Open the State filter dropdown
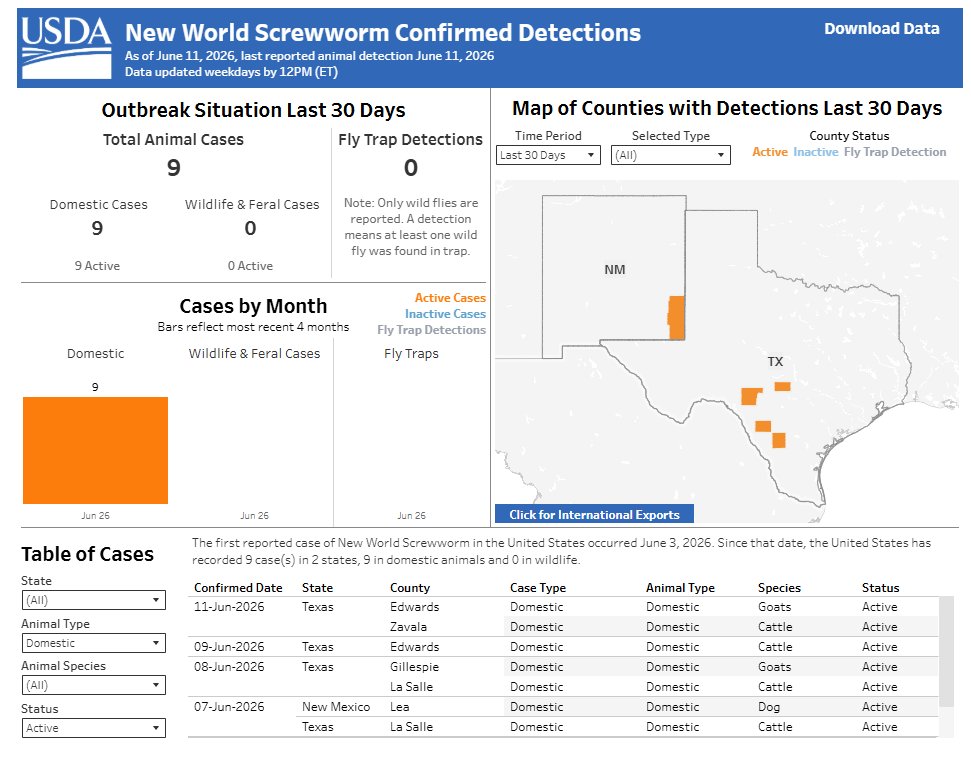 [x=94, y=600]
